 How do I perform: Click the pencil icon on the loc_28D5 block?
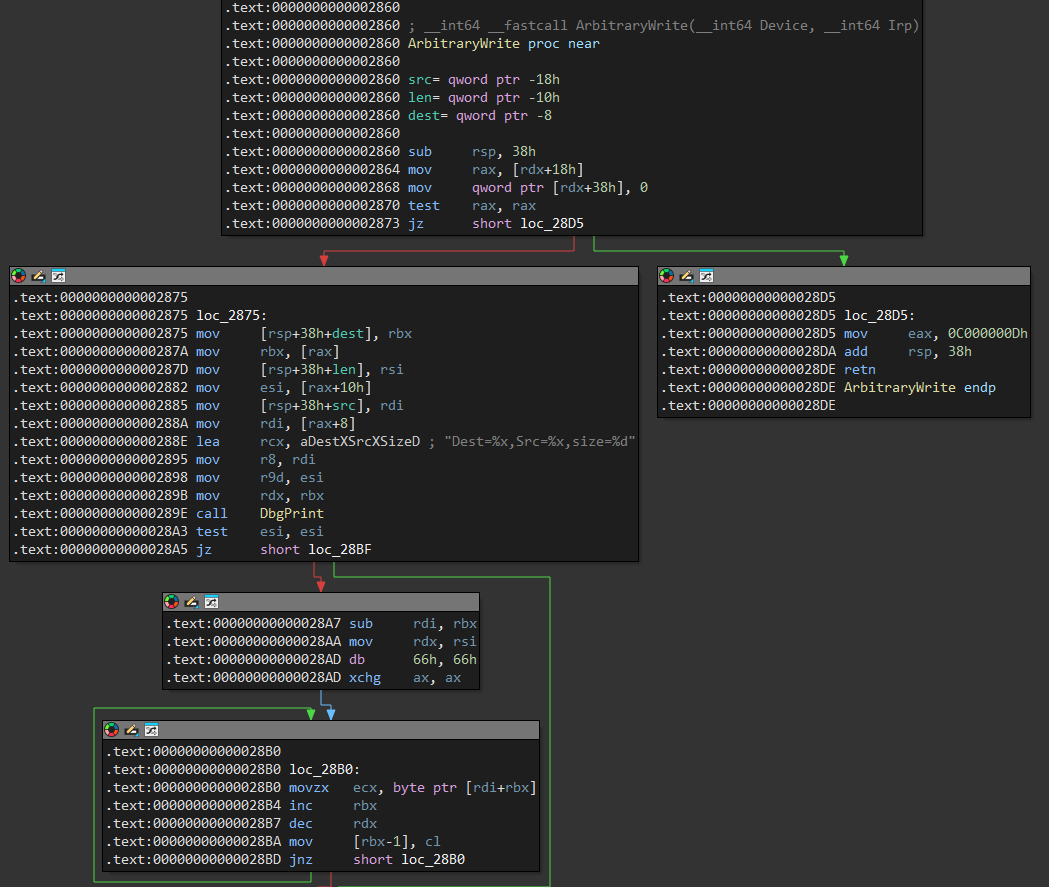pos(687,276)
